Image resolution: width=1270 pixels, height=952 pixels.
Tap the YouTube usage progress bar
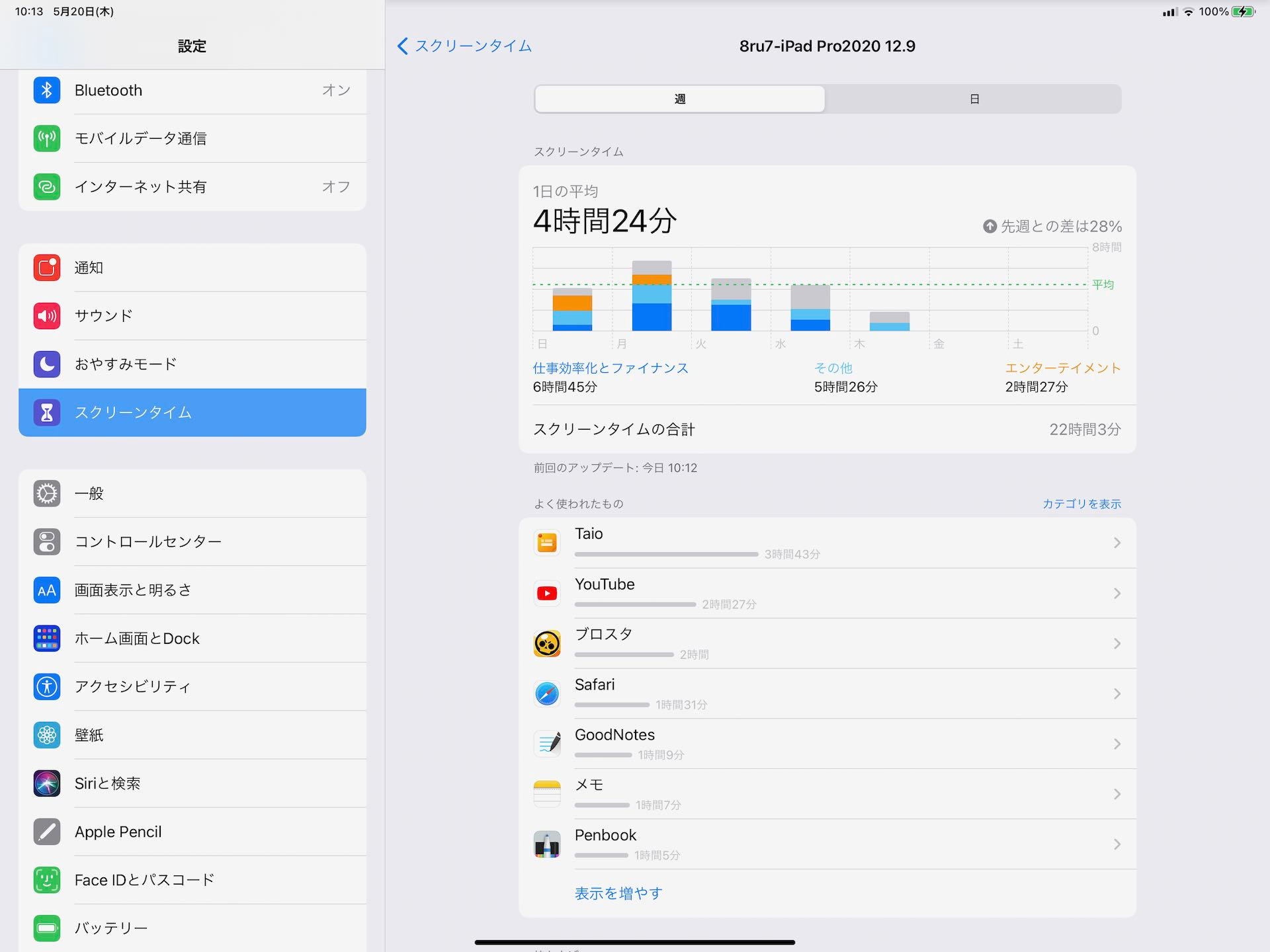pyautogui.click(x=635, y=604)
